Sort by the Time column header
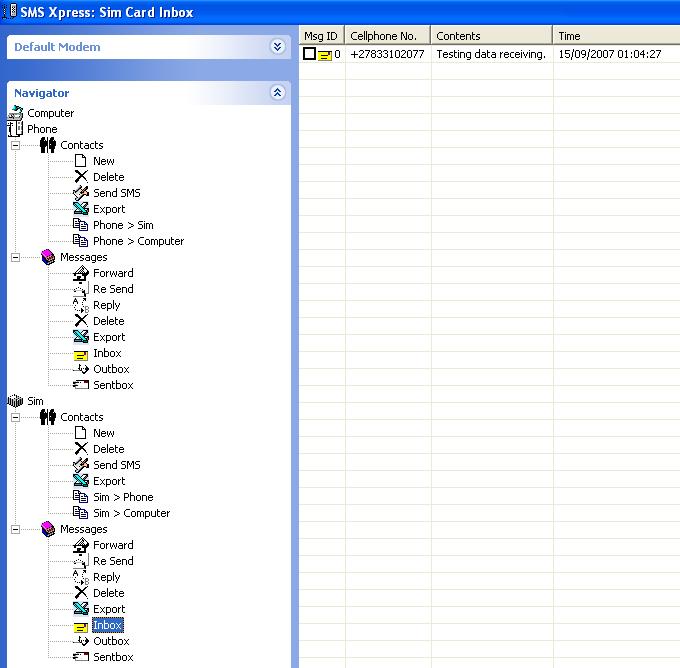 [615, 36]
